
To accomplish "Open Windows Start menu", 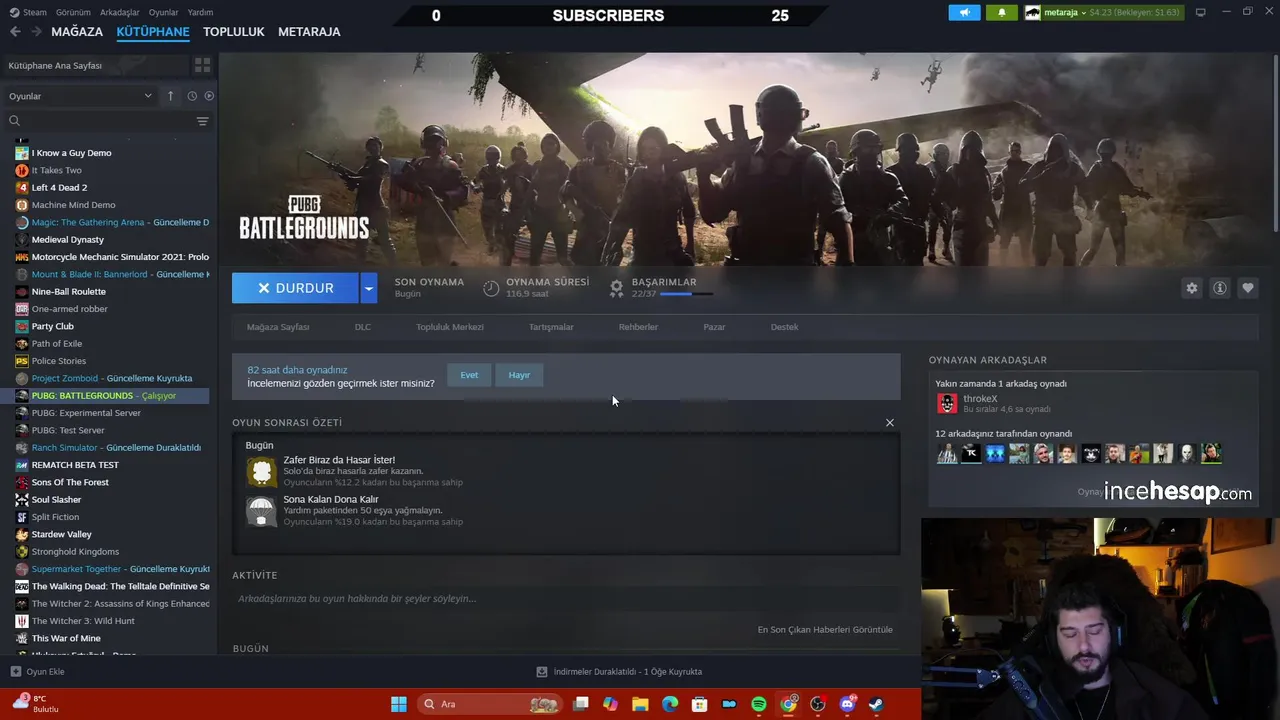I will (399, 704).
